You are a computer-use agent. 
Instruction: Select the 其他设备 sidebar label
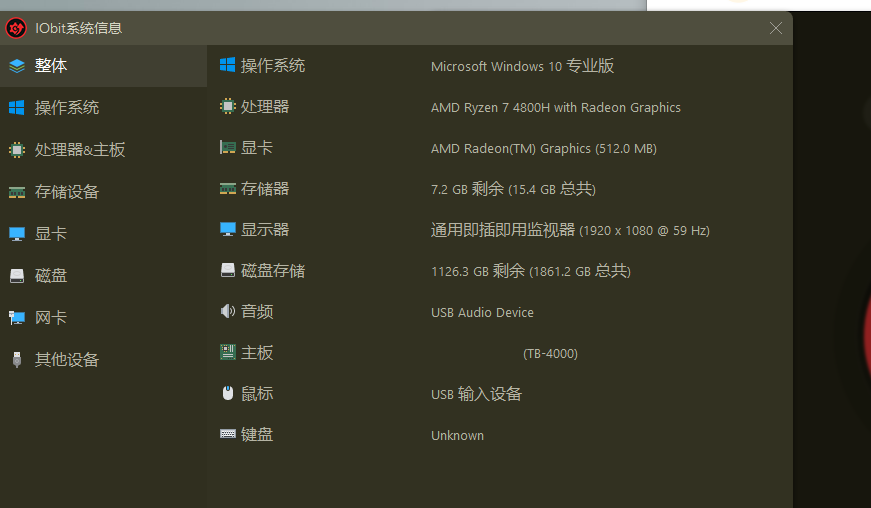tap(67, 360)
